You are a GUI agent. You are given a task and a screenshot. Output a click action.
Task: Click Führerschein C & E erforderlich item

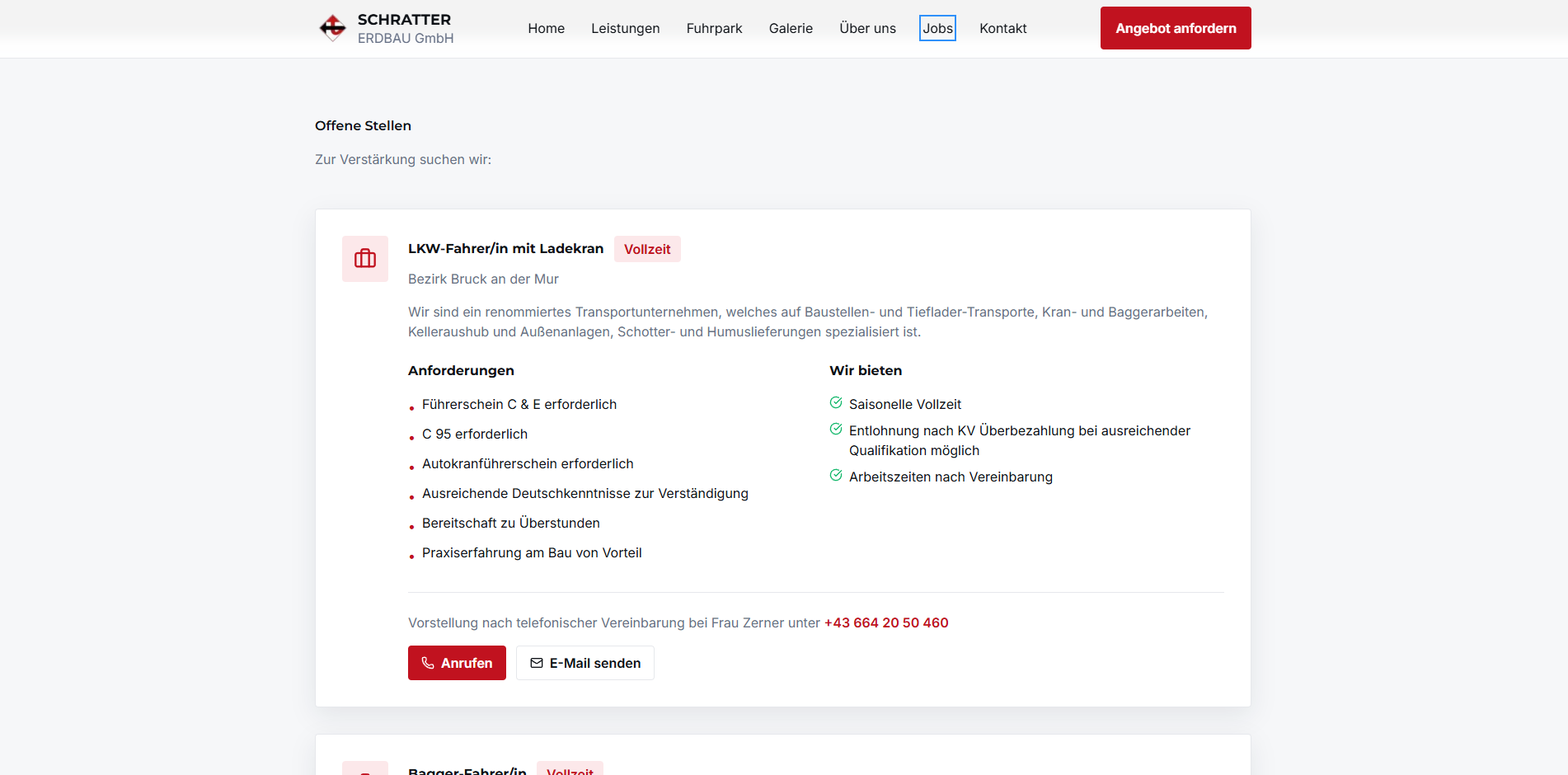pyautogui.click(x=519, y=404)
